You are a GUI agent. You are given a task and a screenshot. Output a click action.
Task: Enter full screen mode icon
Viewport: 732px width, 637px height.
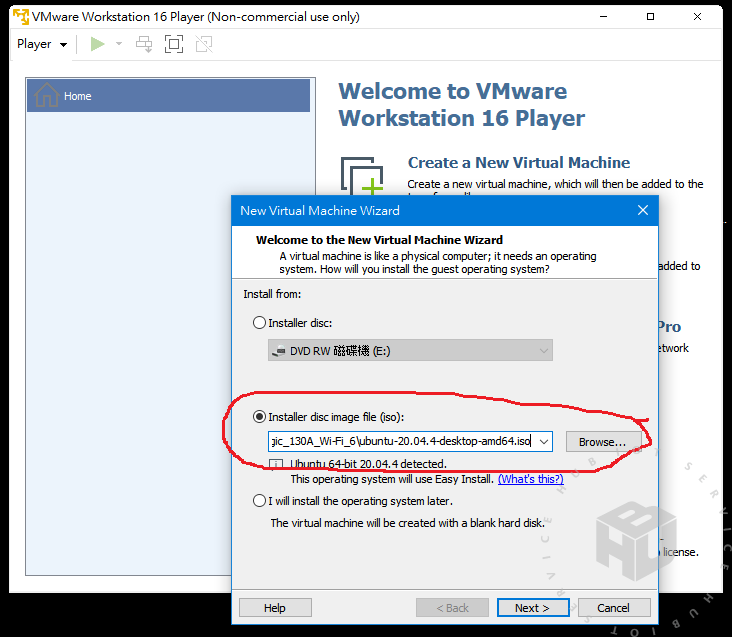click(x=174, y=44)
